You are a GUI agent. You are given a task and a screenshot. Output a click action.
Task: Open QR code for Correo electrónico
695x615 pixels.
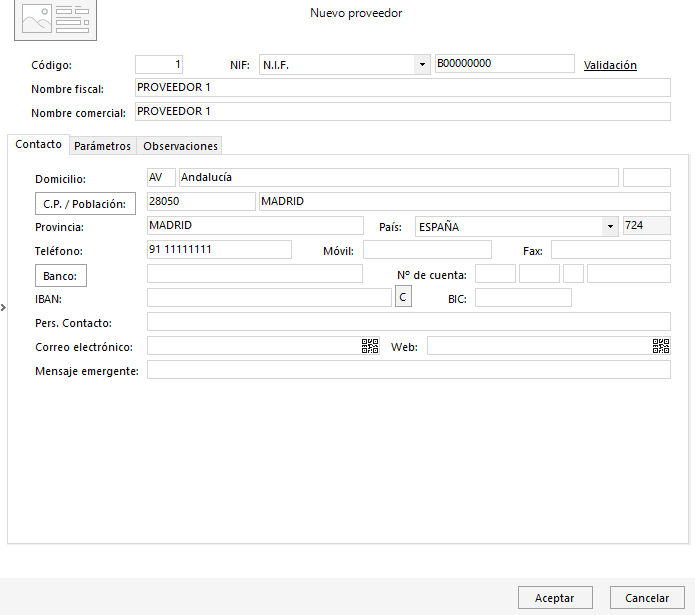370,346
